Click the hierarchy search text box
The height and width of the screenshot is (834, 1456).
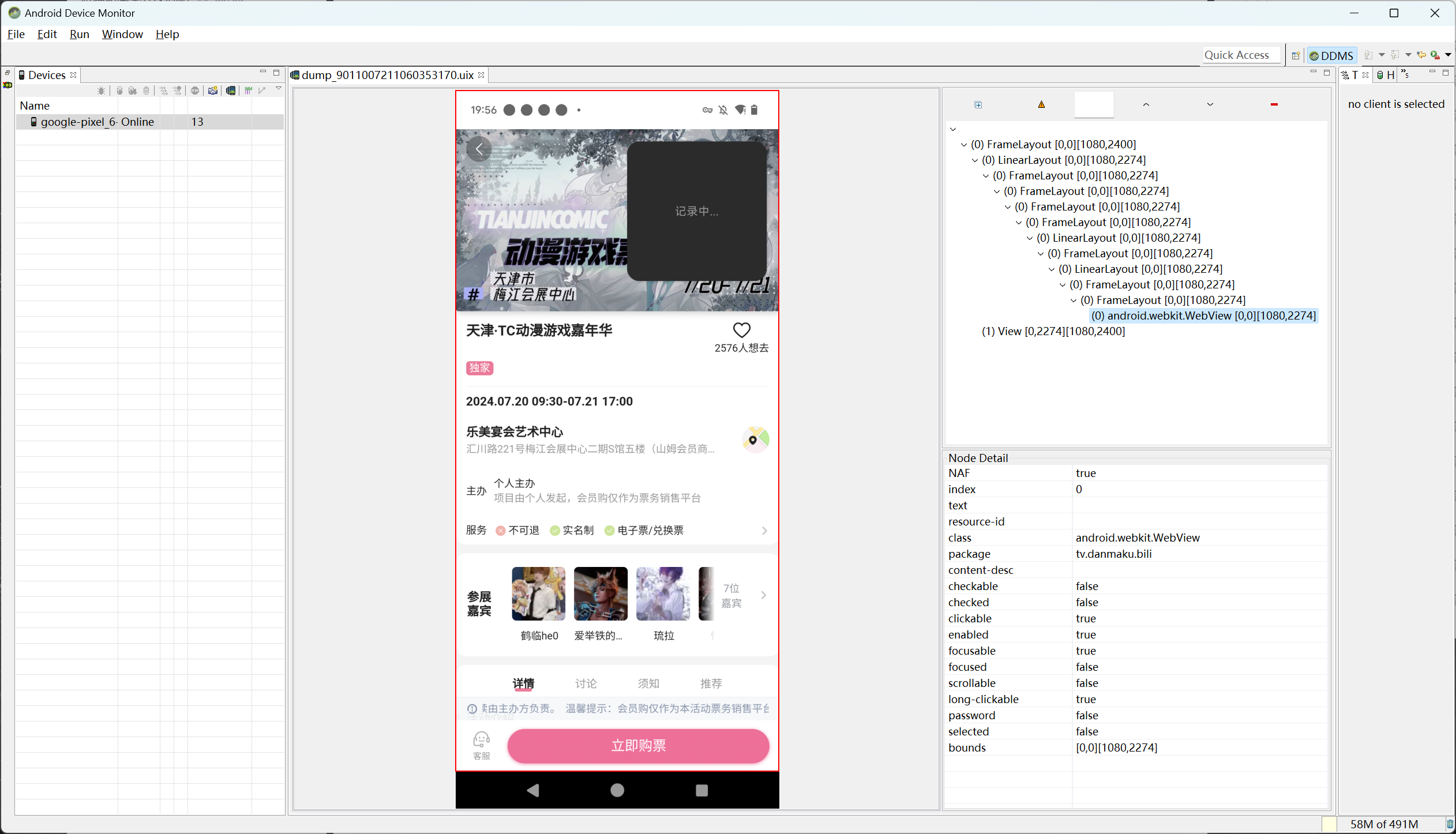(x=1094, y=104)
